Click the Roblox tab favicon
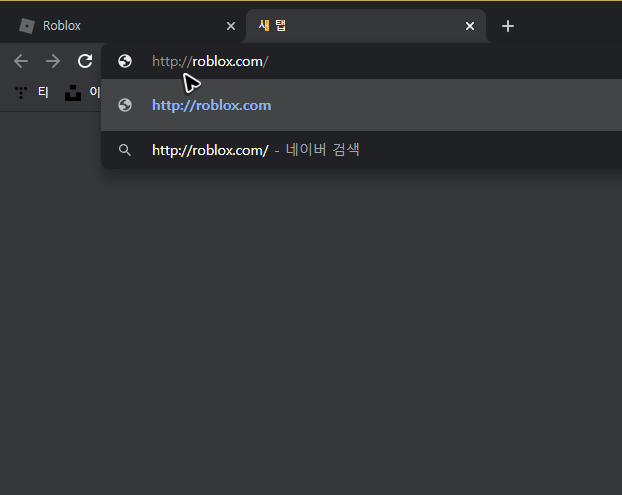This screenshot has width=622, height=495. [27, 26]
